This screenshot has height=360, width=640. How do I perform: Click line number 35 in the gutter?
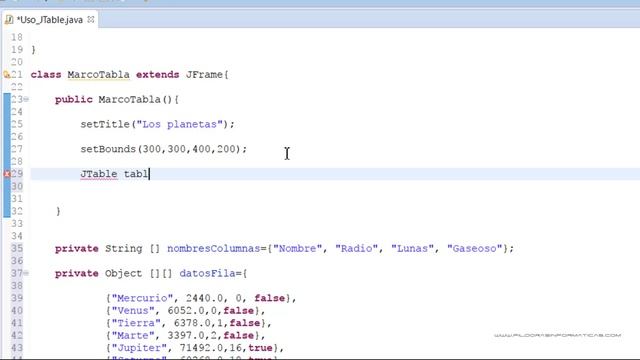[x=17, y=249]
